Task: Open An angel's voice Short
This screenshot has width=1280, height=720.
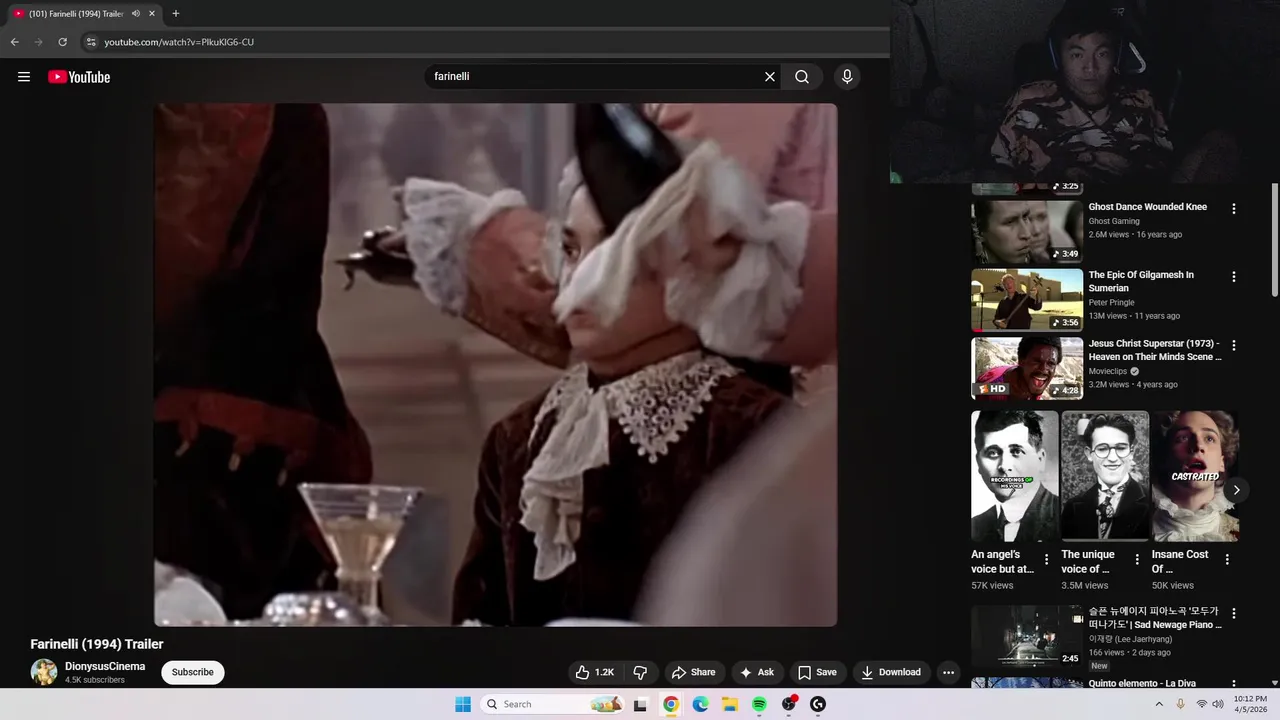Action: [x=1014, y=476]
